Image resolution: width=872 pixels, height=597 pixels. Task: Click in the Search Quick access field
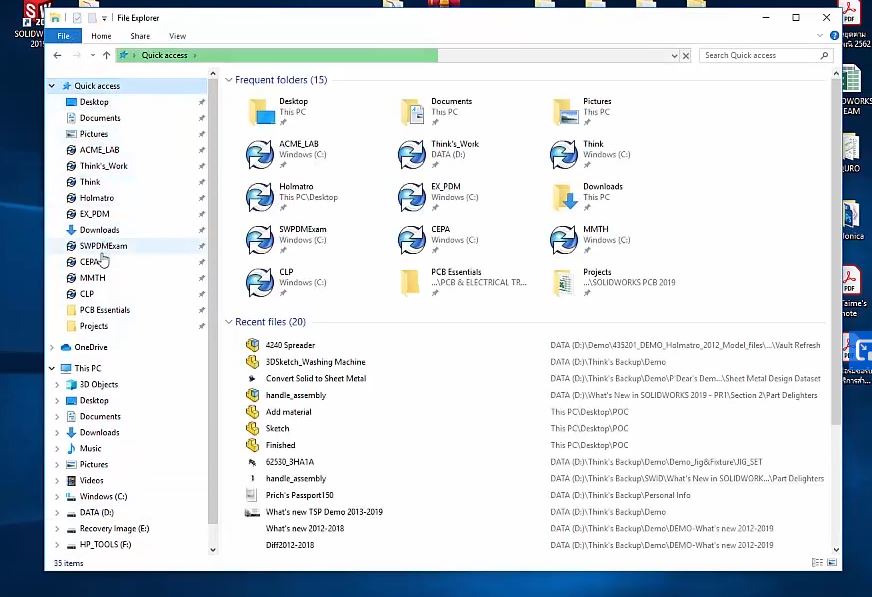click(x=759, y=55)
